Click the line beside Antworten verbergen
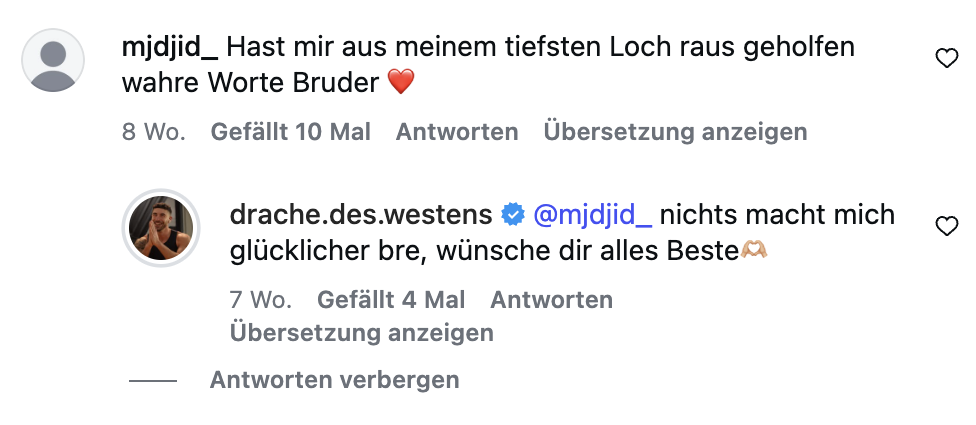The width and height of the screenshot is (976, 425). (x=153, y=381)
